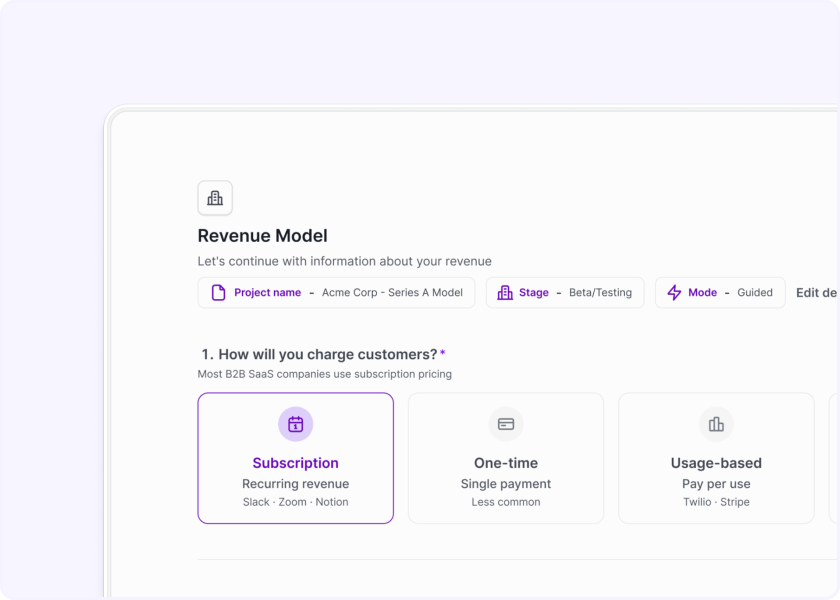Click the Guided mode value
This screenshot has width=840, height=600.
755,293
